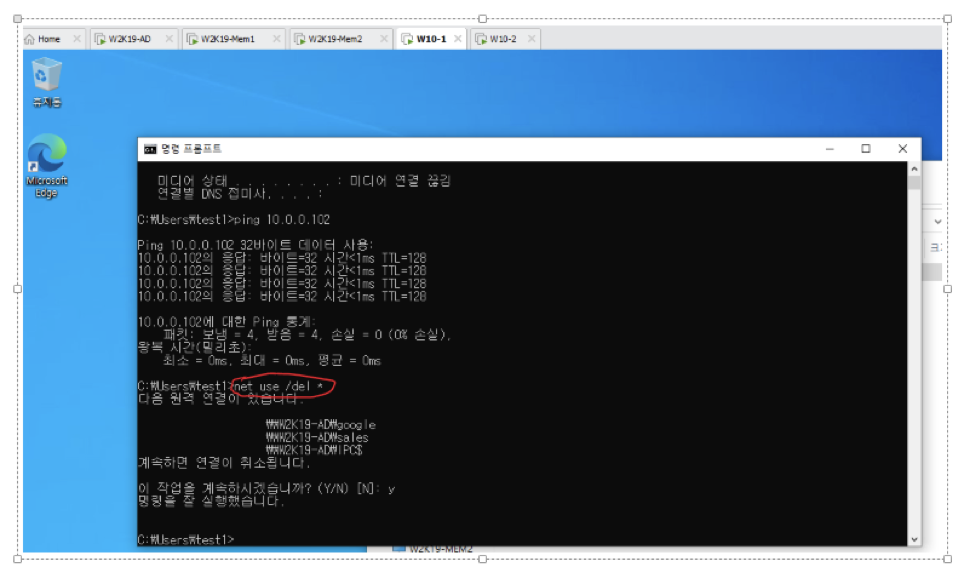Click the command prompt scrollbar up arrow
The image size is (964, 584).
pyautogui.click(x=914, y=168)
